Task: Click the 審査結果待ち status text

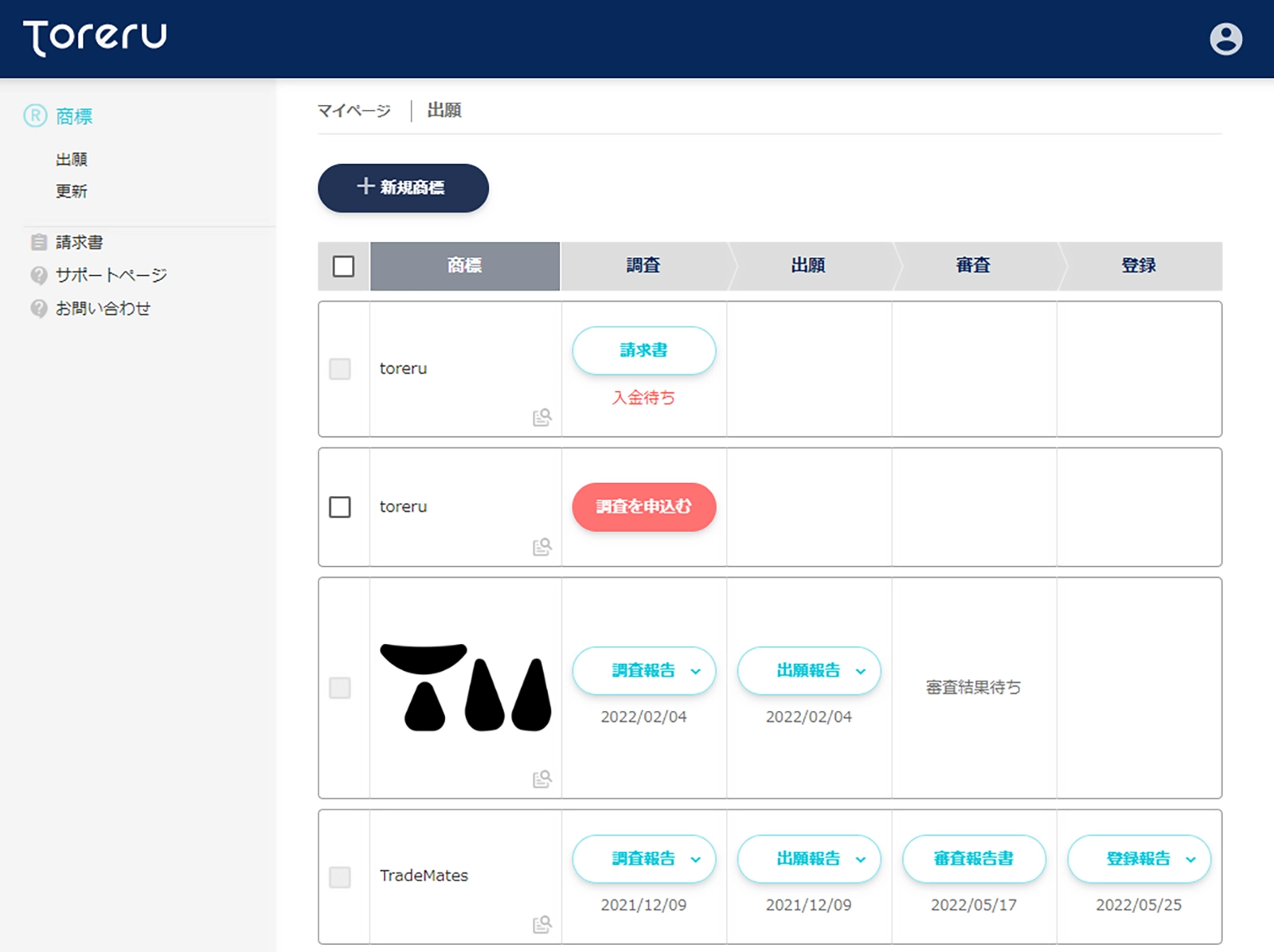Action: [973, 687]
